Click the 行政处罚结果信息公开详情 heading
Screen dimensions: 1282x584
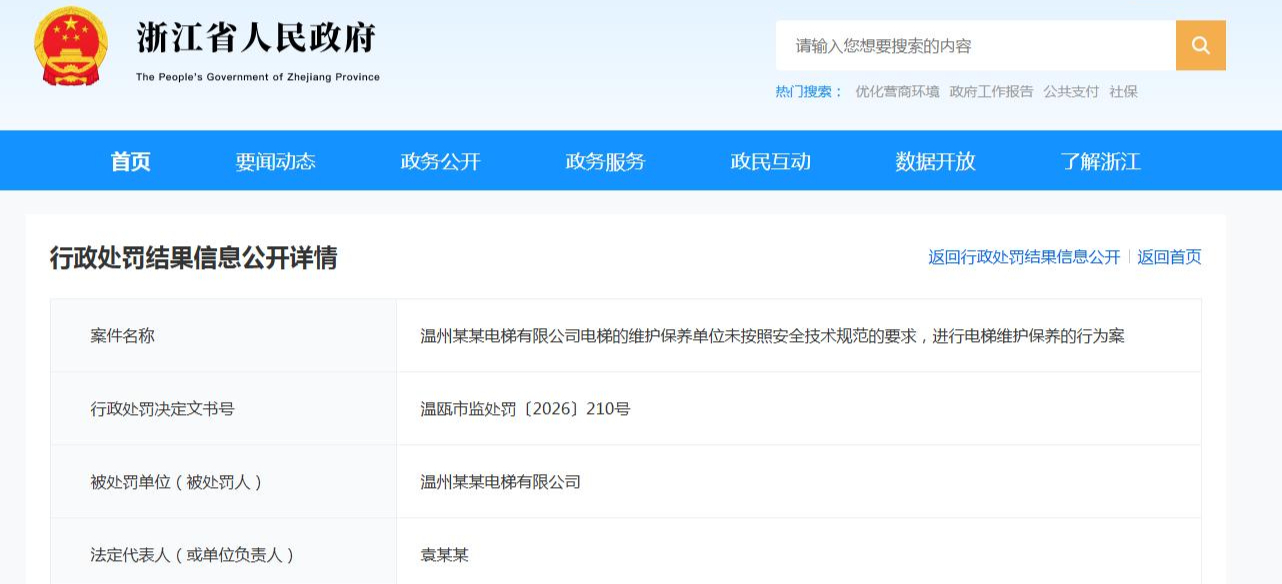tap(194, 258)
